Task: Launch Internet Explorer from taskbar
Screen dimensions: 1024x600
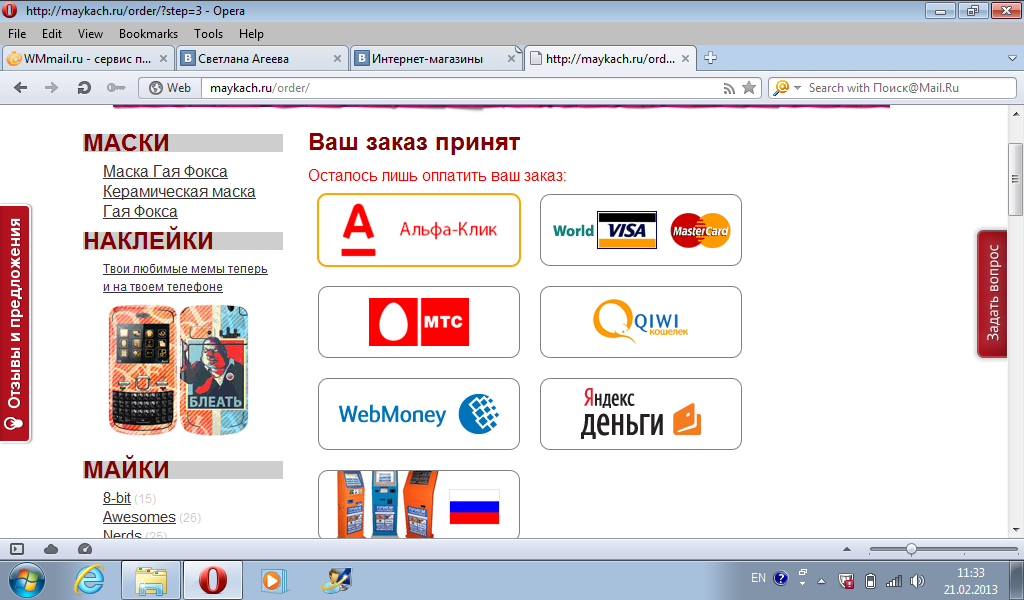Action: (x=89, y=580)
